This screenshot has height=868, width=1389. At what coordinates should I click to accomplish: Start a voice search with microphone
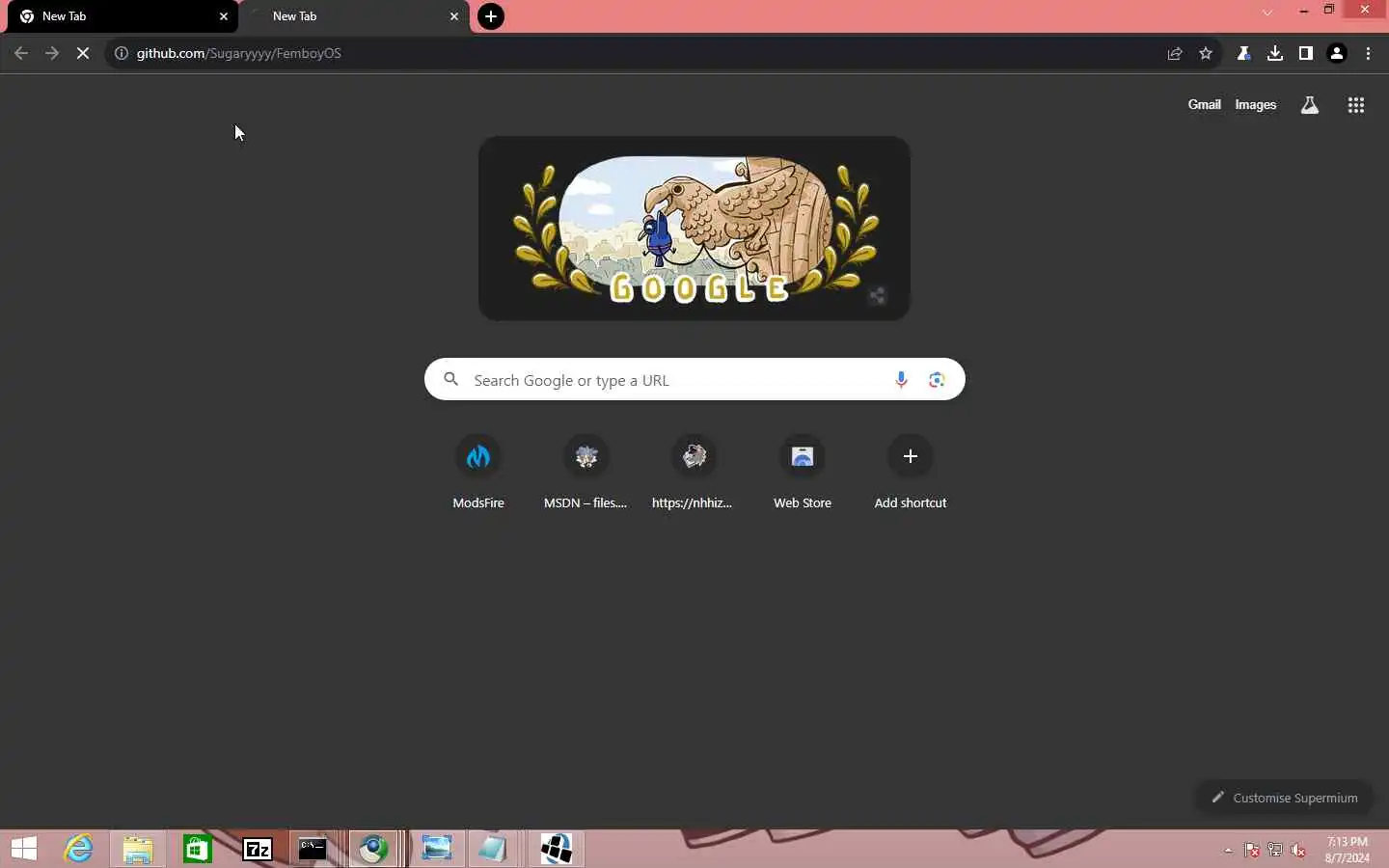(x=901, y=380)
